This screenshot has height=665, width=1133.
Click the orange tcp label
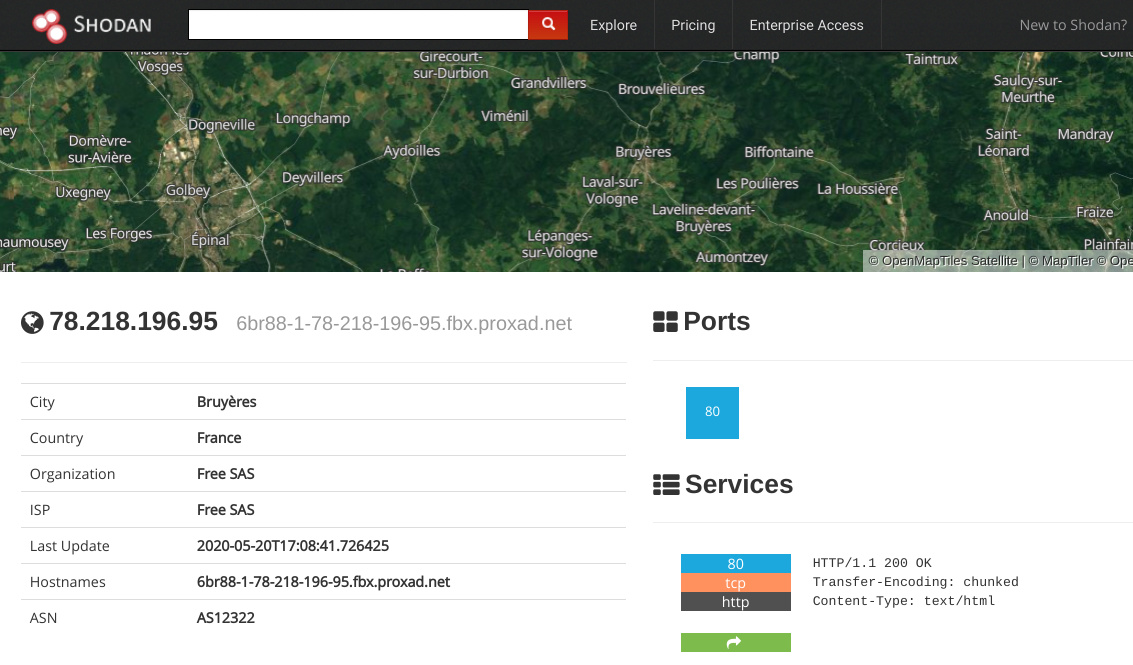[x=736, y=583]
